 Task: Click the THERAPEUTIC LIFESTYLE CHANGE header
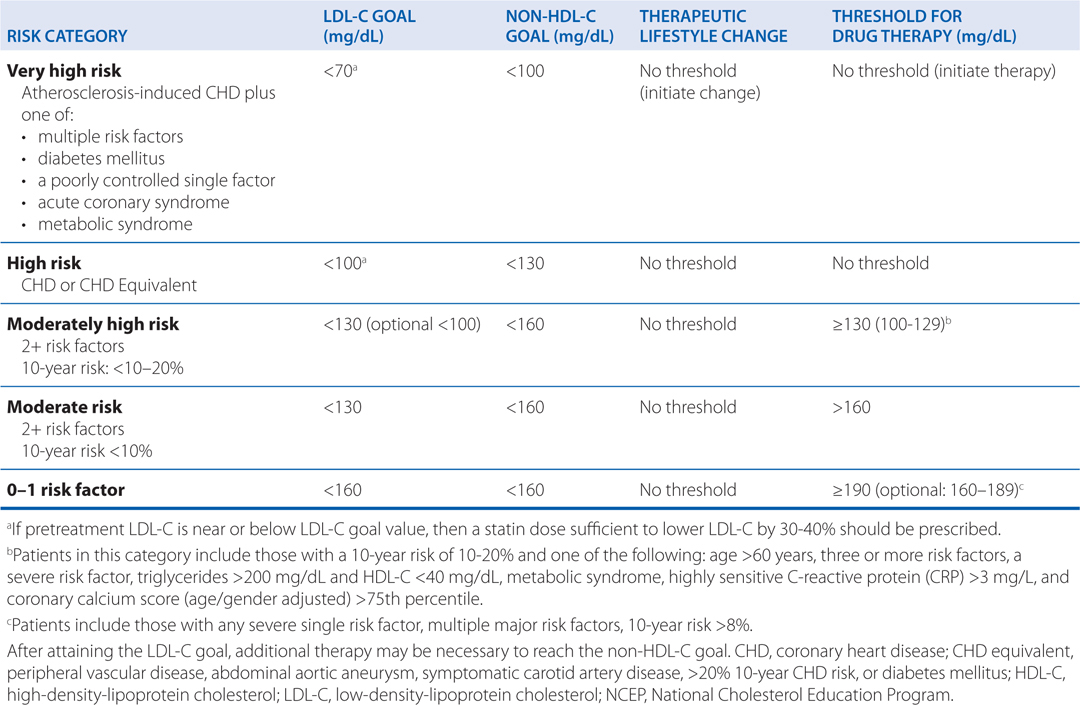[x=713, y=26]
